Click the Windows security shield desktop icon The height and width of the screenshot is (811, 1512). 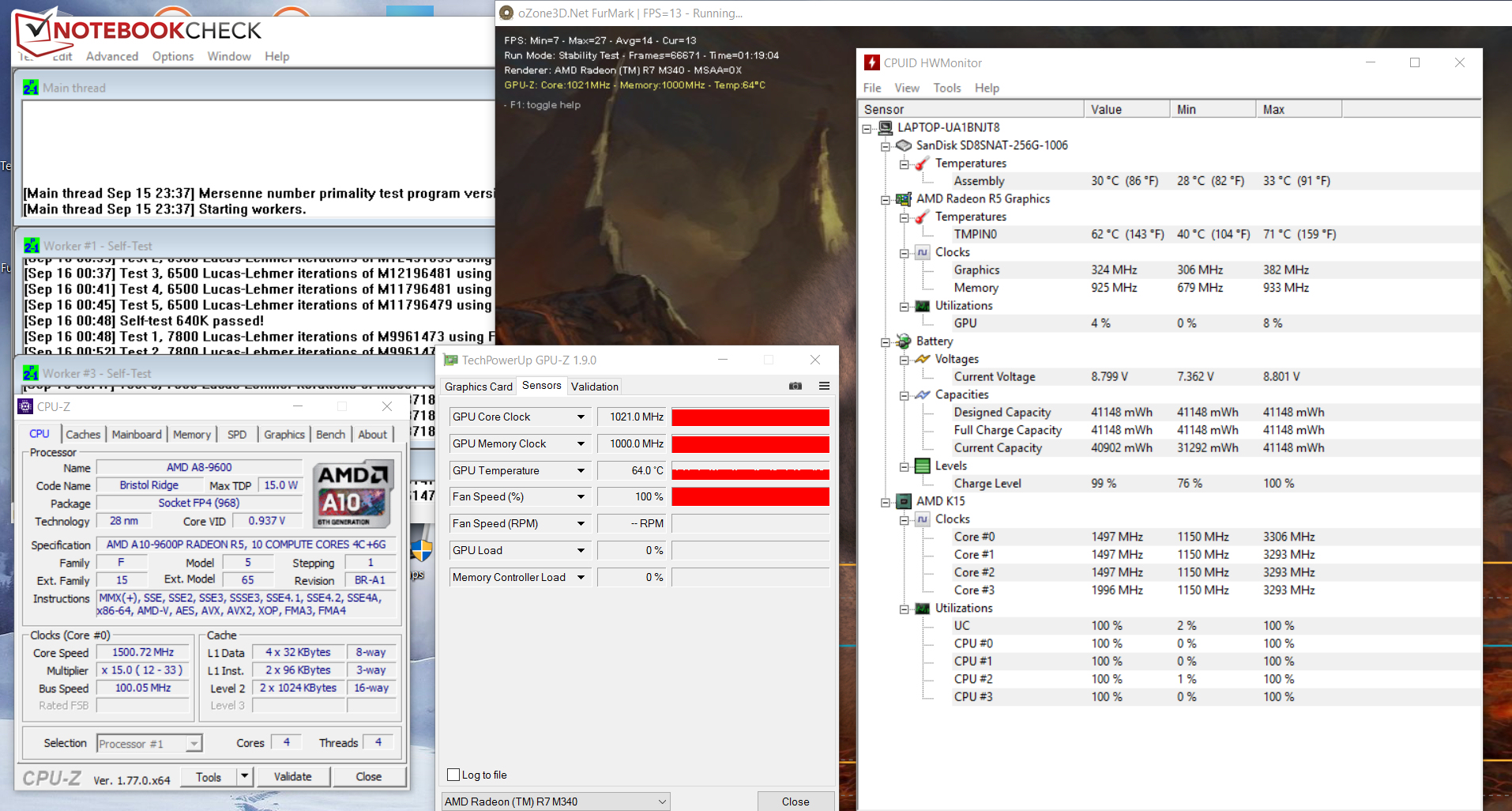pos(422,551)
